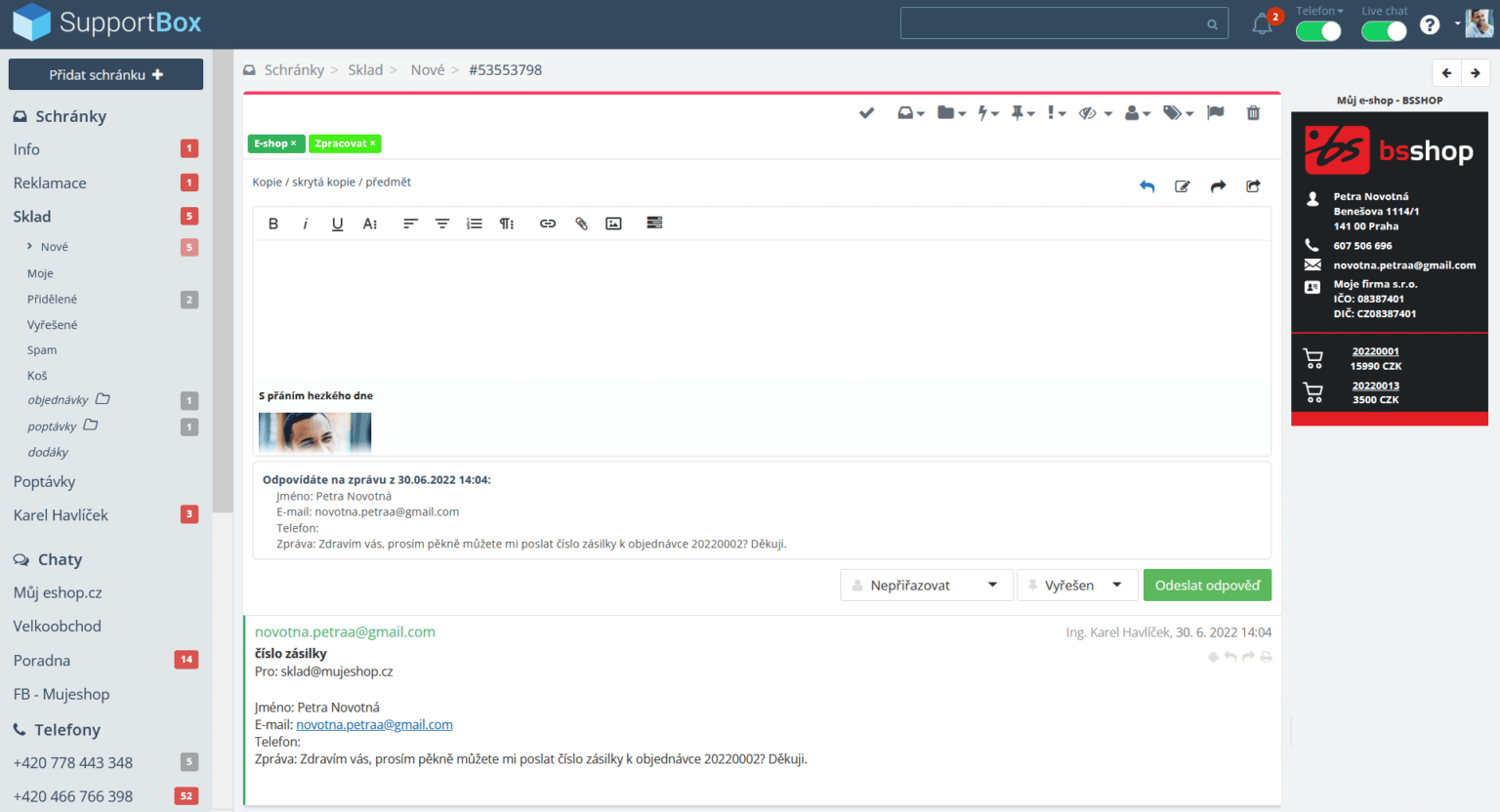Toggle the Telefon switch
Viewport: 1500px width, 812px height.
click(x=1318, y=31)
